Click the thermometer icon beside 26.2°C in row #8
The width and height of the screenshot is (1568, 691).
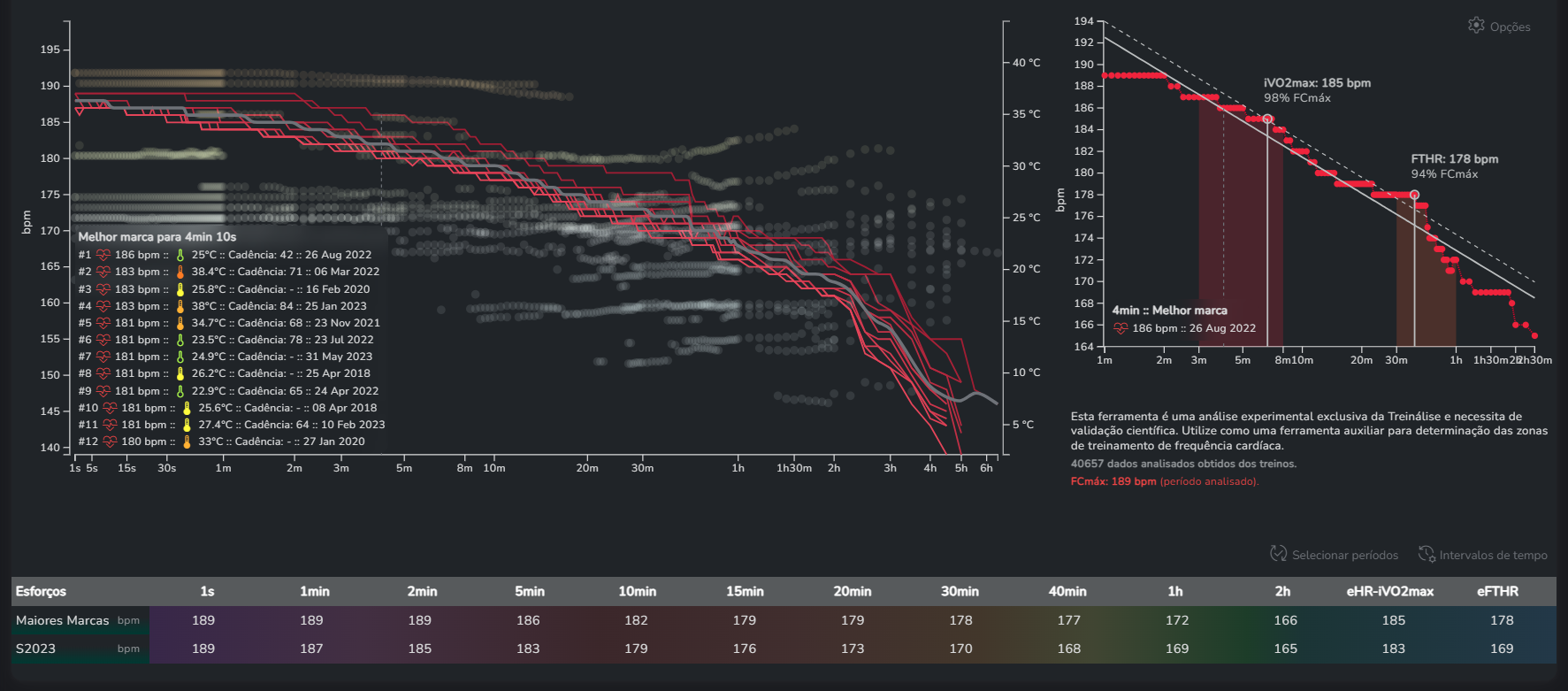180,373
